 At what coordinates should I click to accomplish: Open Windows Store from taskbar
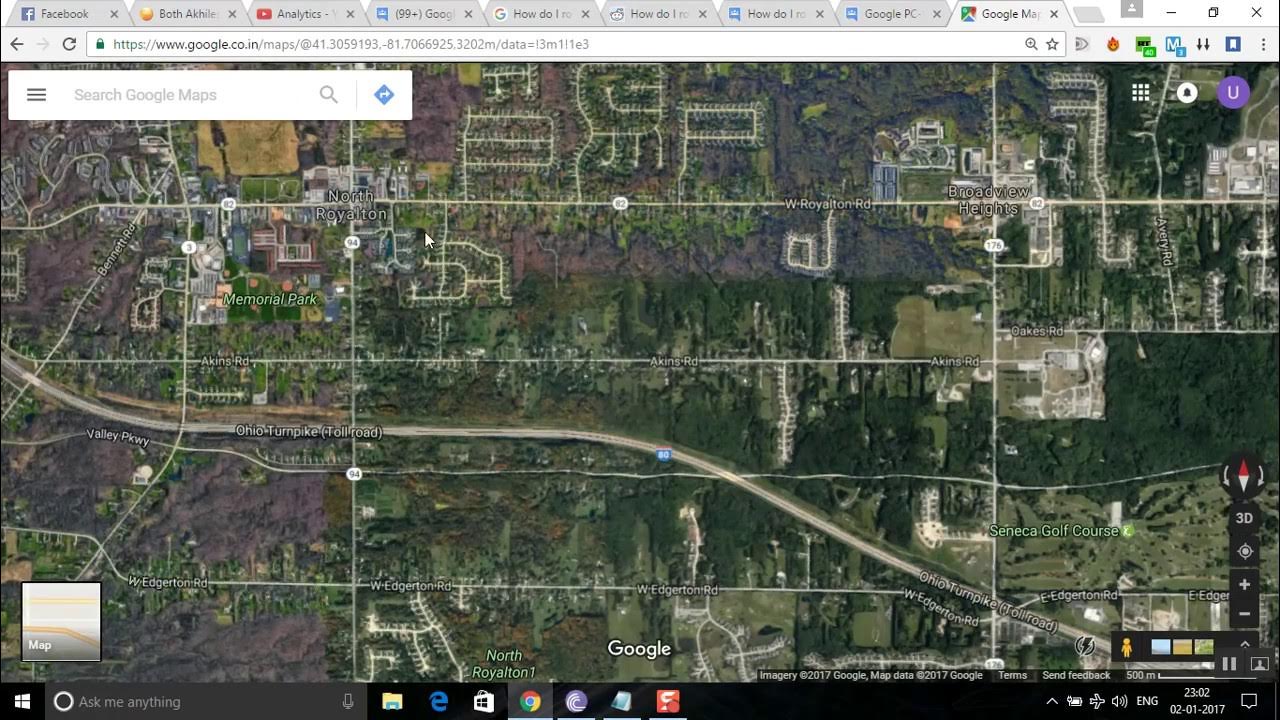[x=484, y=701]
